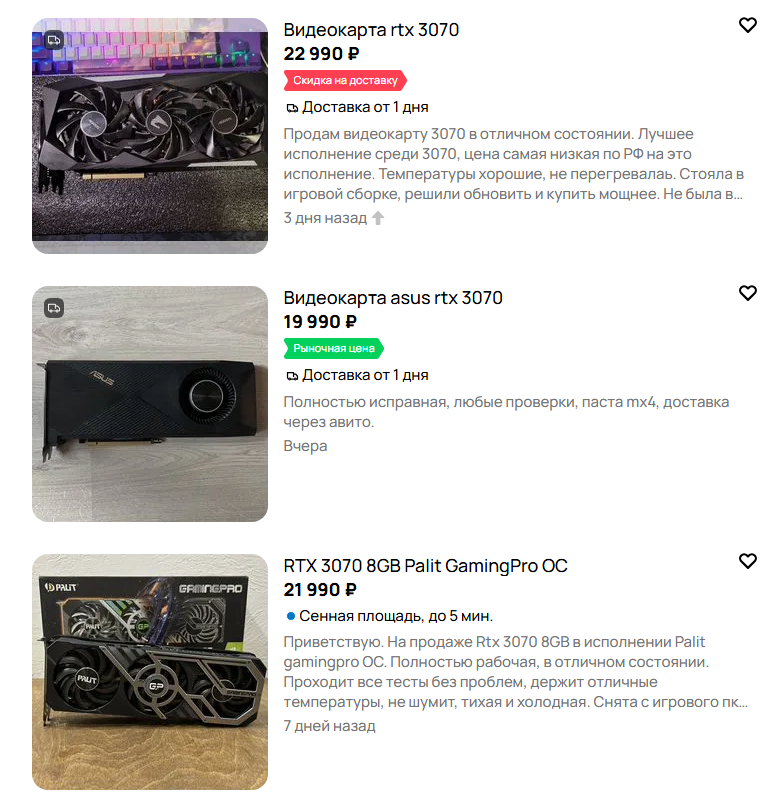777x804 pixels.
Task: Click truck icon beside asus listing's delivery text
Action: 292,376
